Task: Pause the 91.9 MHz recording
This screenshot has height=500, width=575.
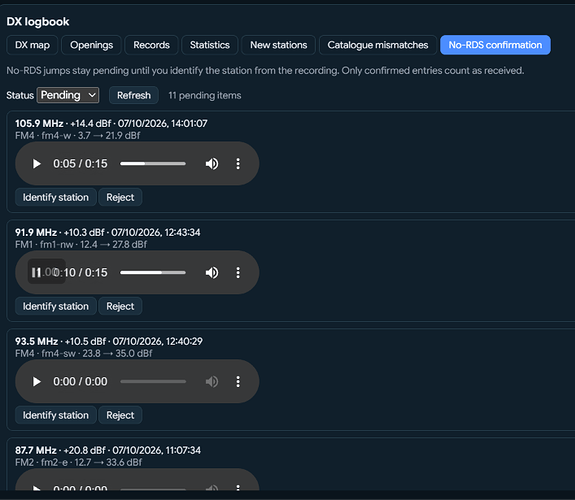Action: click(x=36, y=273)
